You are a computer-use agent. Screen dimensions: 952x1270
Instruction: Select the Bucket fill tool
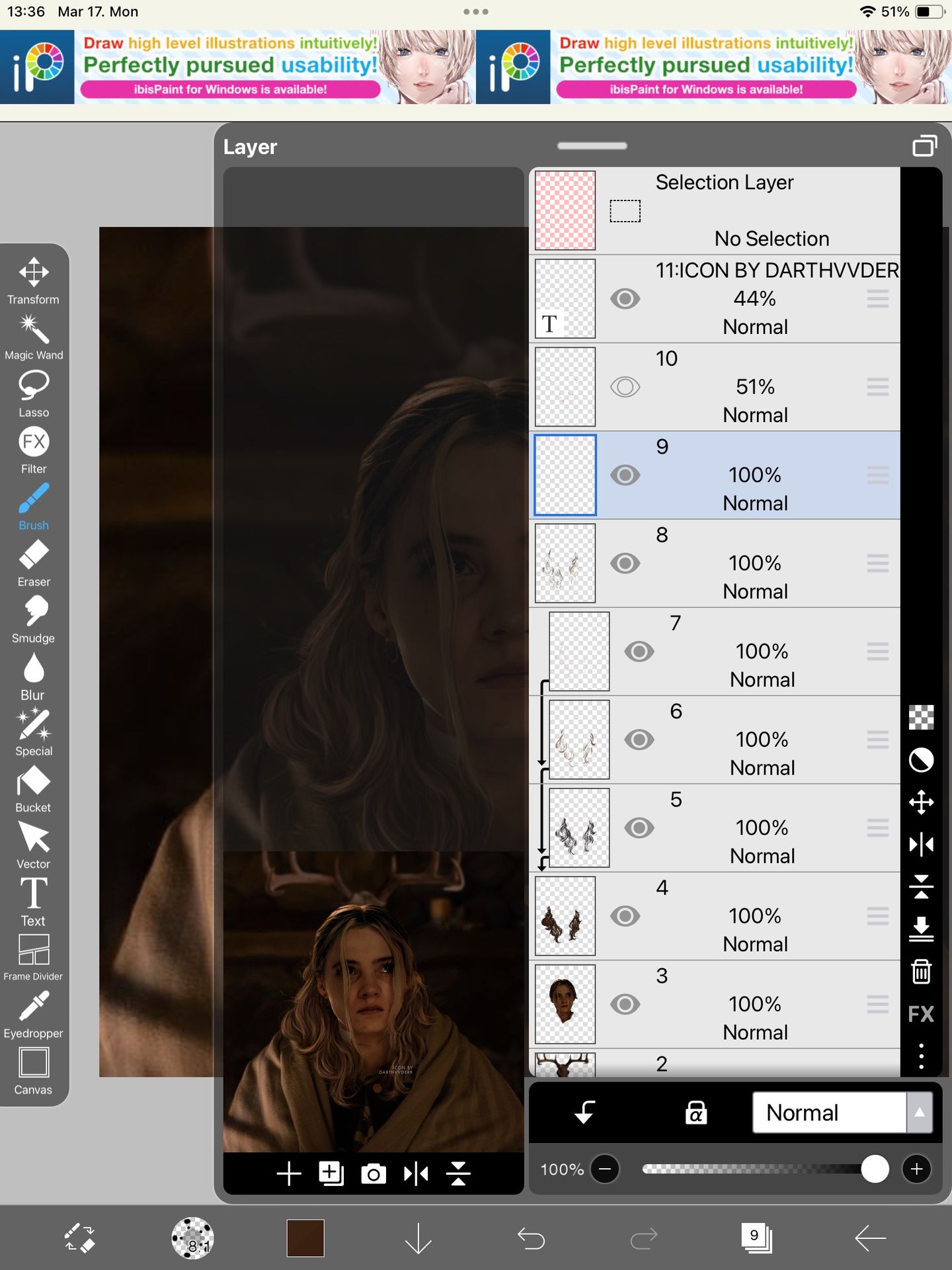point(34,789)
